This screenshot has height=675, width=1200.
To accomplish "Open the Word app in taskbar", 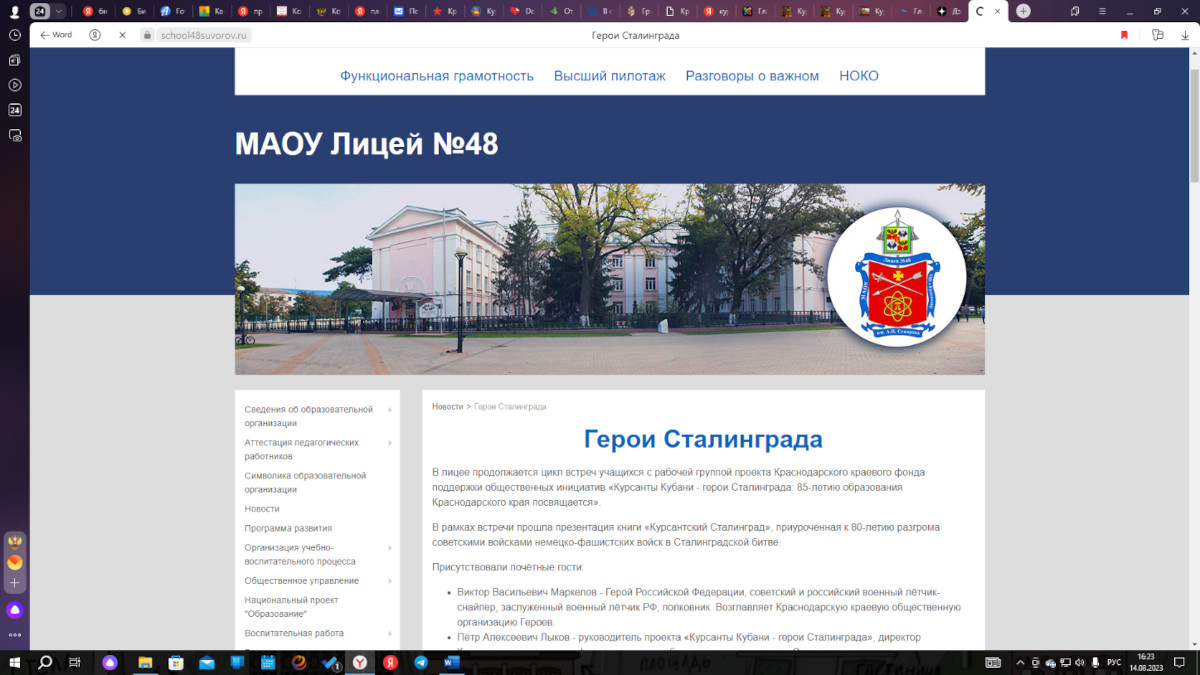I will point(452,663).
